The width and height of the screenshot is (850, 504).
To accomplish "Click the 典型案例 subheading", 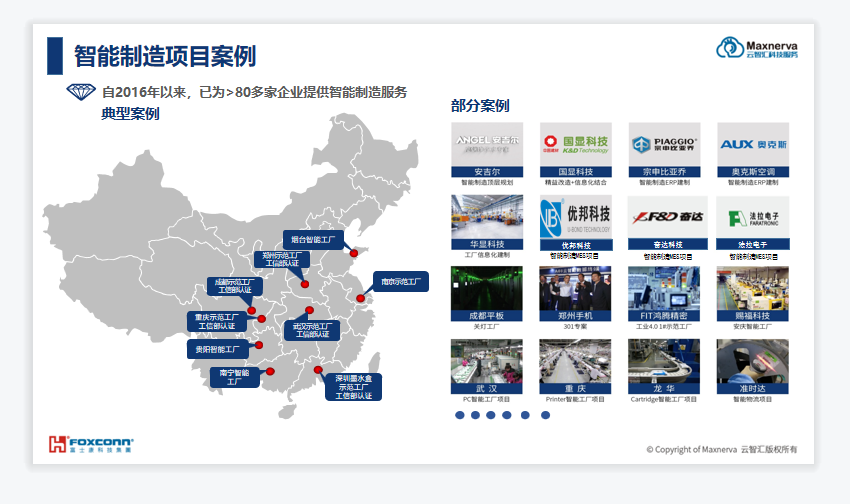I will click(x=130, y=114).
